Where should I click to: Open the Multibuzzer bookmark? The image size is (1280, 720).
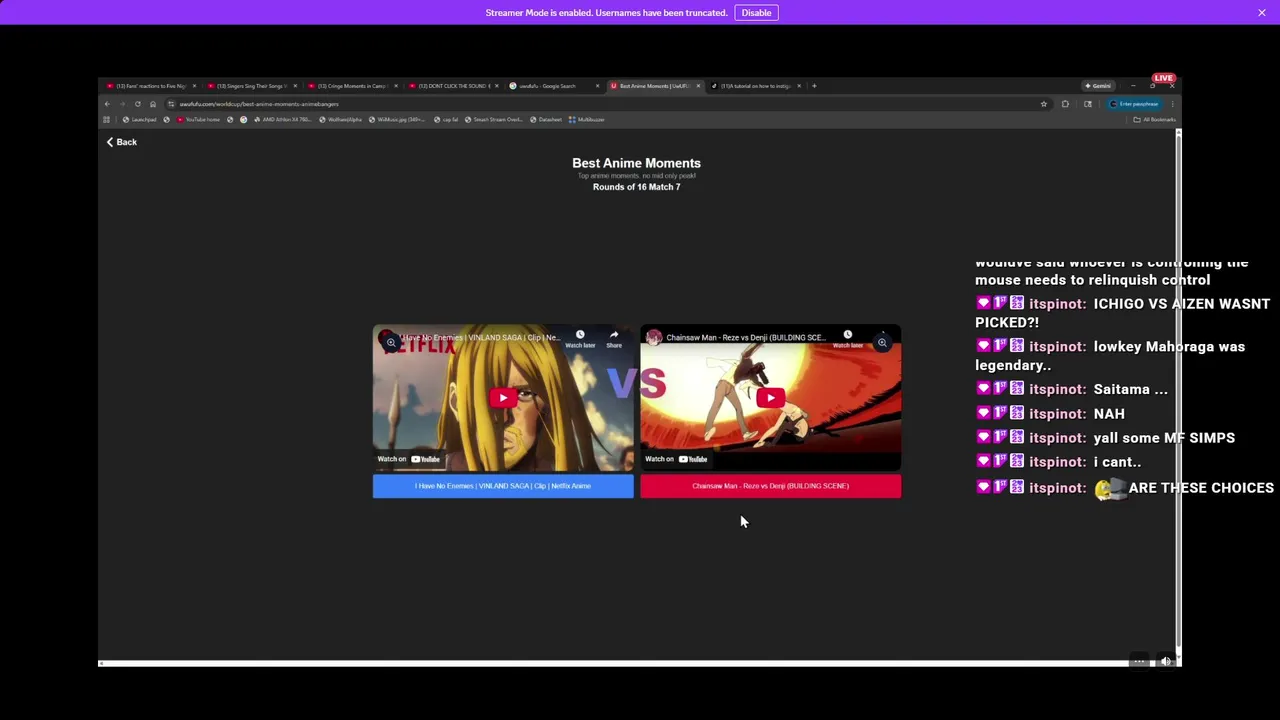(x=587, y=120)
